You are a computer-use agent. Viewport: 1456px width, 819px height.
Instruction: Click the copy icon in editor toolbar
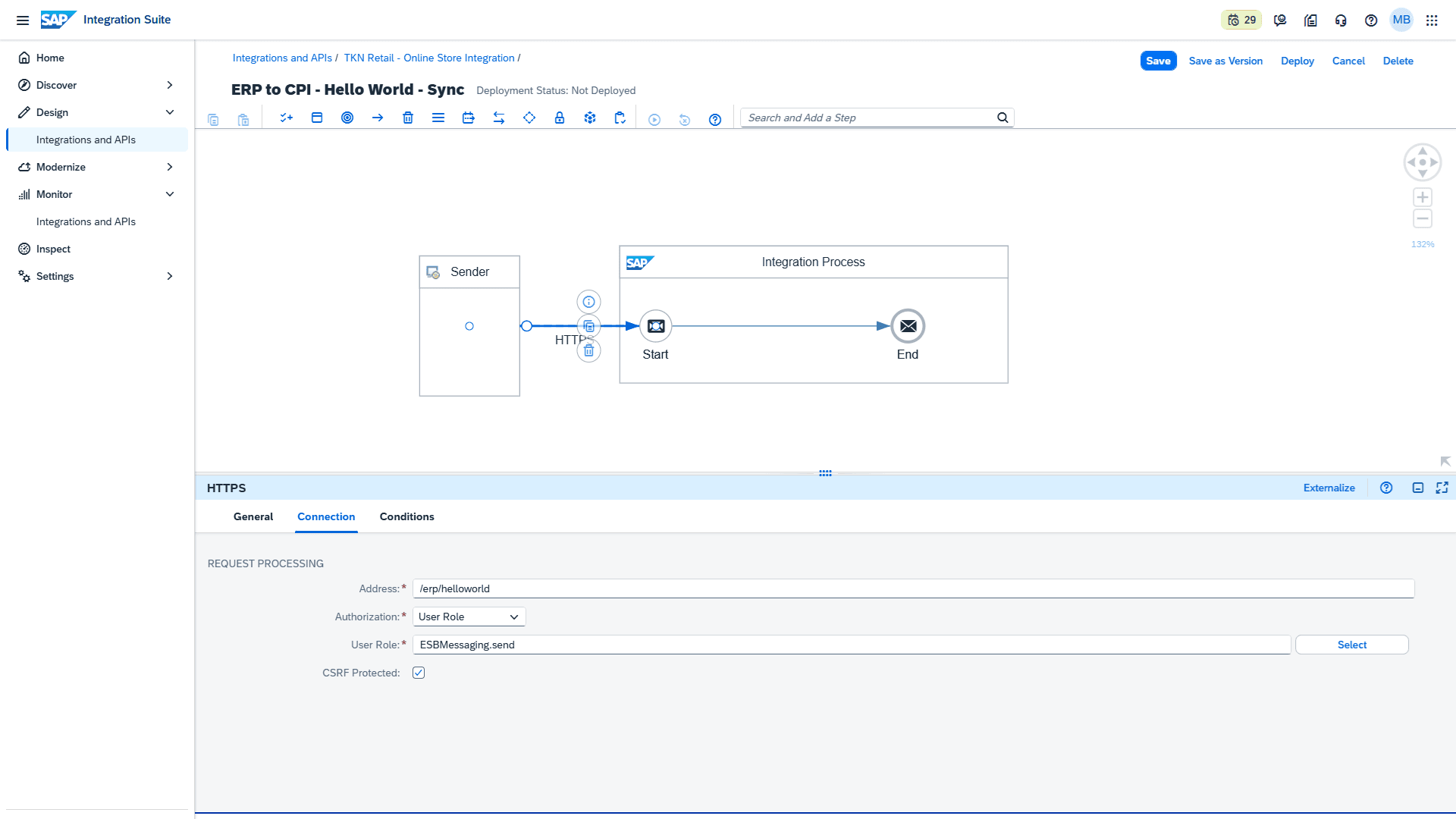(x=213, y=119)
